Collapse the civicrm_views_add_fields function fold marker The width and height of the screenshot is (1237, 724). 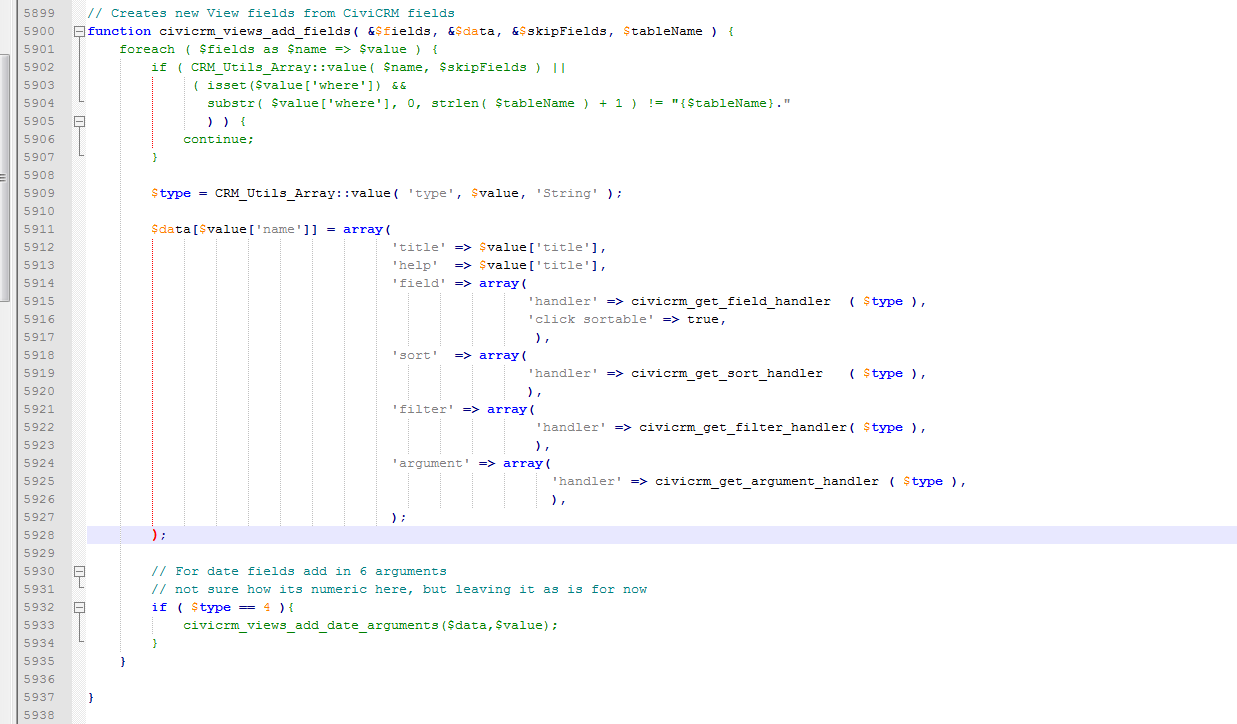tap(79, 31)
